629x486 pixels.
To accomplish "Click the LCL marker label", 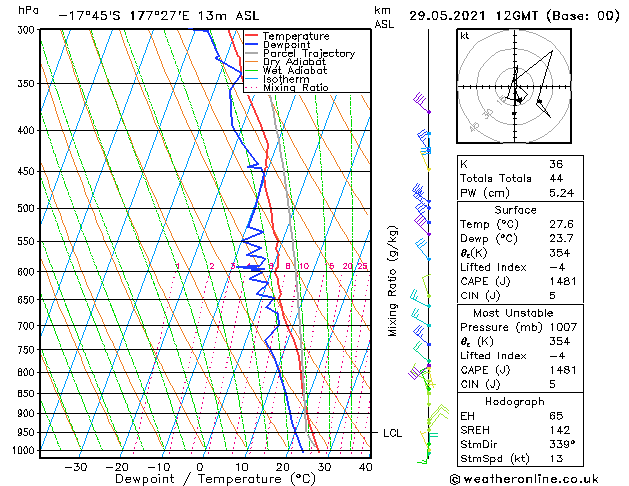I will [x=392, y=433].
